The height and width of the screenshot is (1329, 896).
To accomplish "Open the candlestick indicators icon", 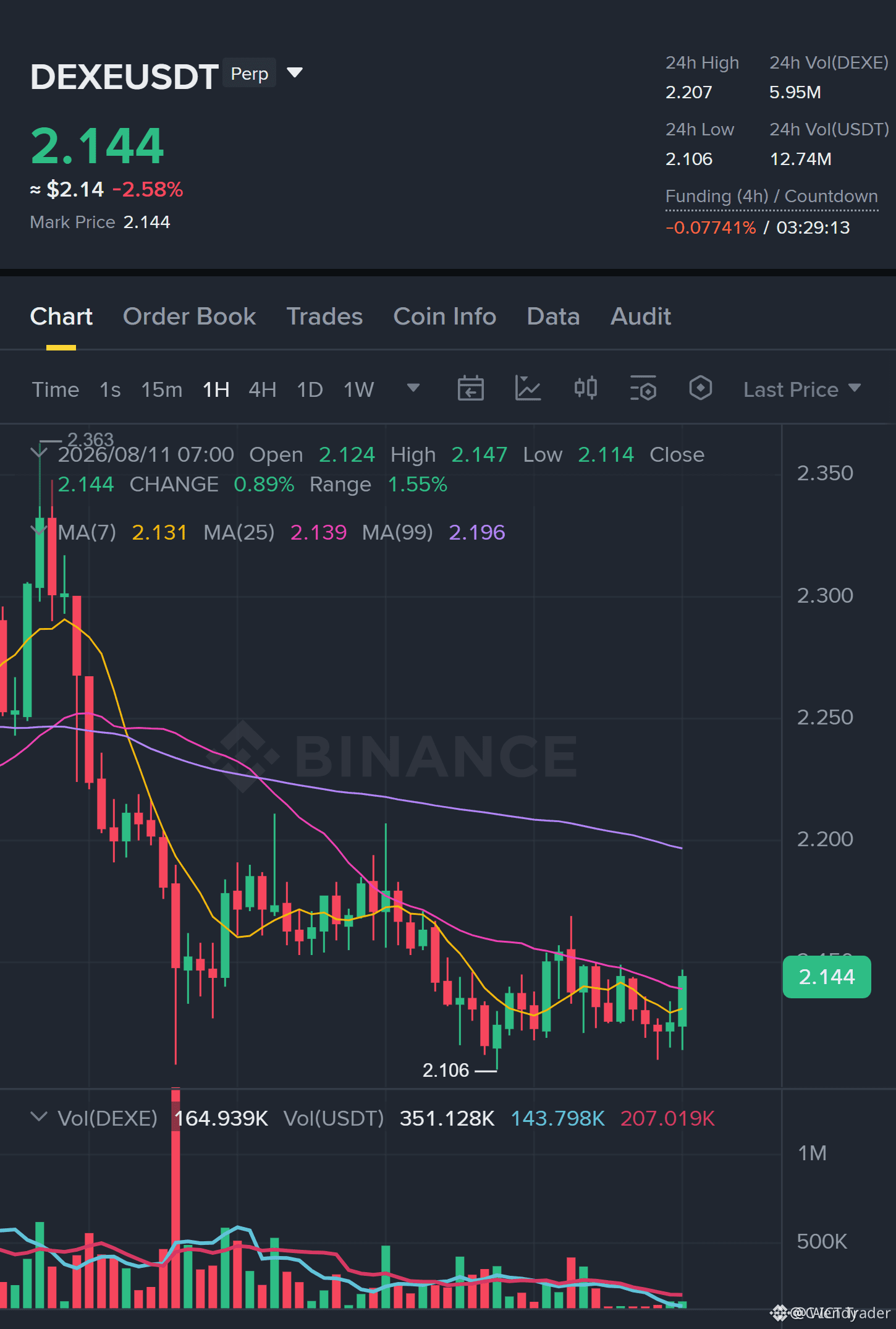I will (585, 389).
